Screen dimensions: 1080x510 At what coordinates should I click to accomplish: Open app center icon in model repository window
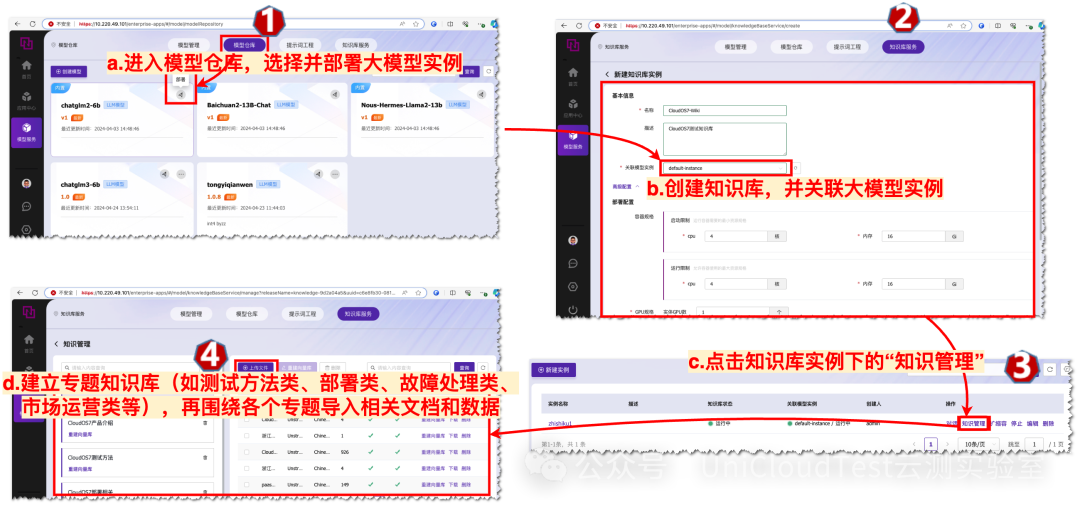[27, 98]
